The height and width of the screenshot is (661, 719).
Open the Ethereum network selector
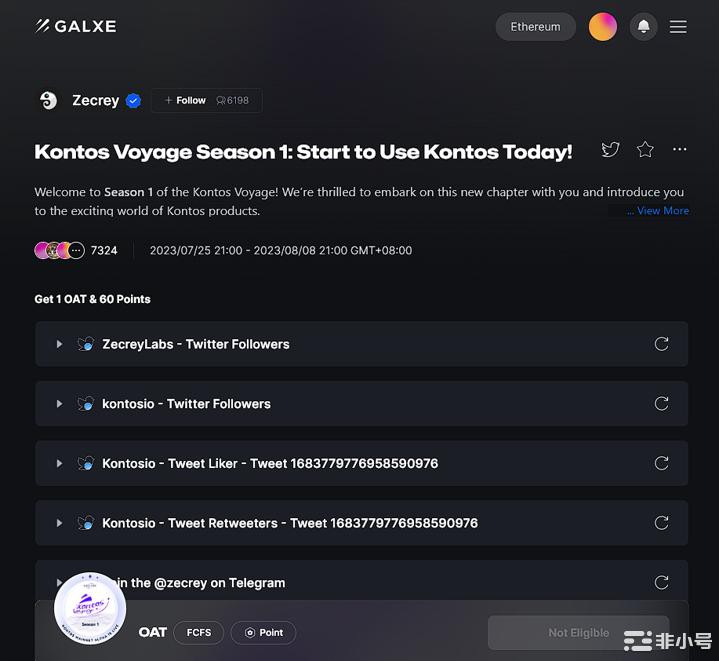click(x=536, y=27)
